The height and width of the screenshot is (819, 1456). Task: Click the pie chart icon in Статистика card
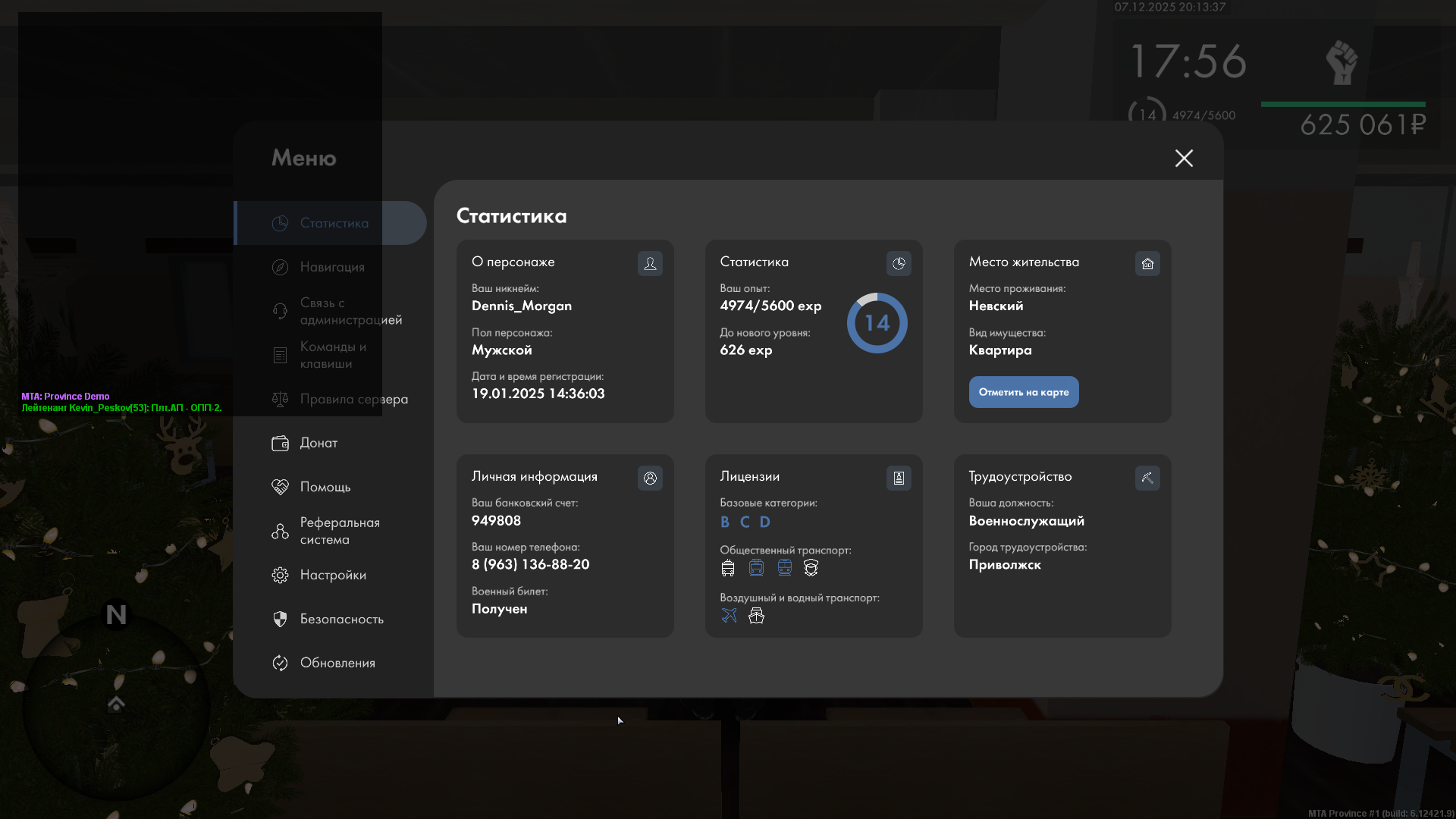point(899,263)
